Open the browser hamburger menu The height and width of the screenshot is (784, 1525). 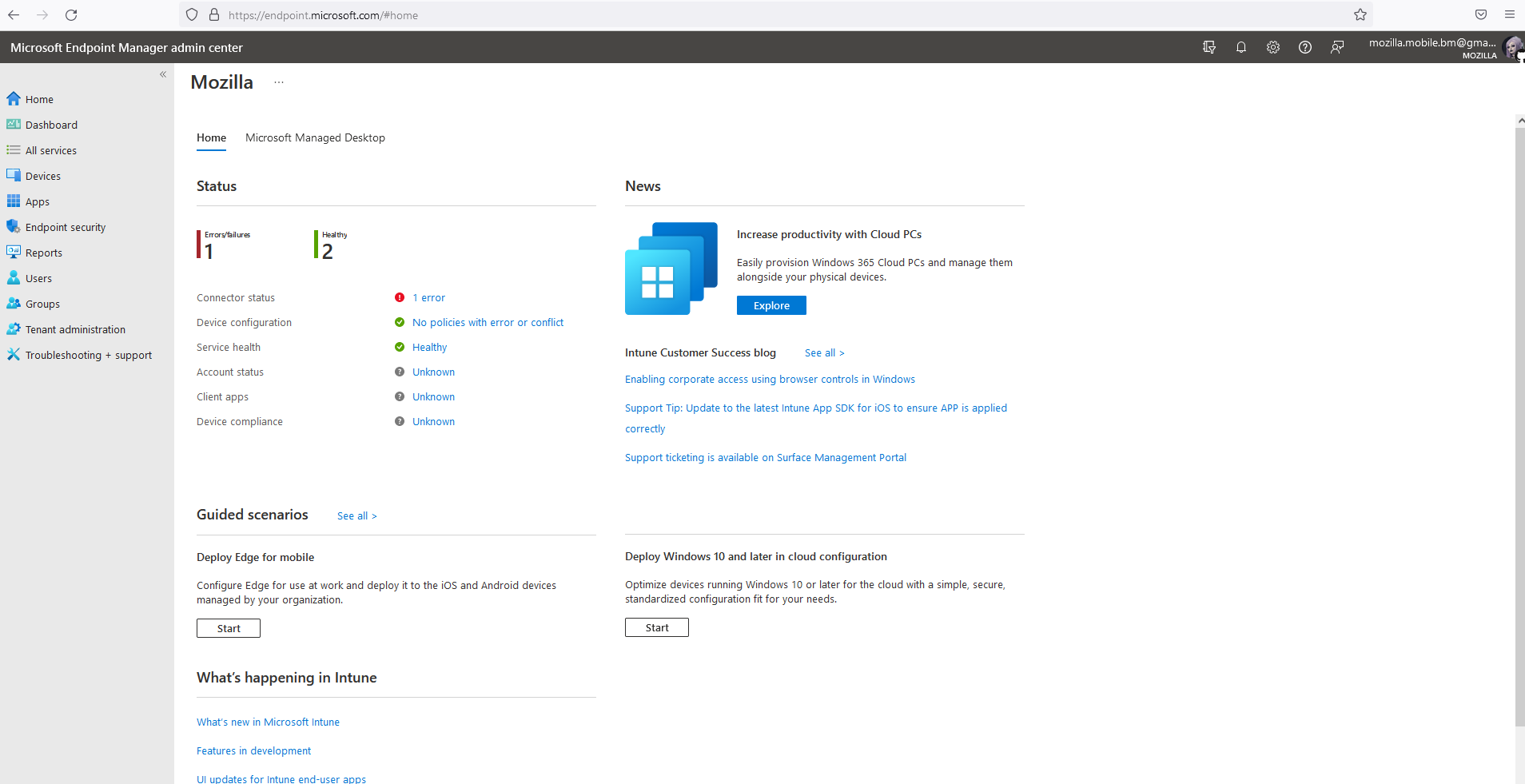pyautogui.click(x=1510, y=14)
